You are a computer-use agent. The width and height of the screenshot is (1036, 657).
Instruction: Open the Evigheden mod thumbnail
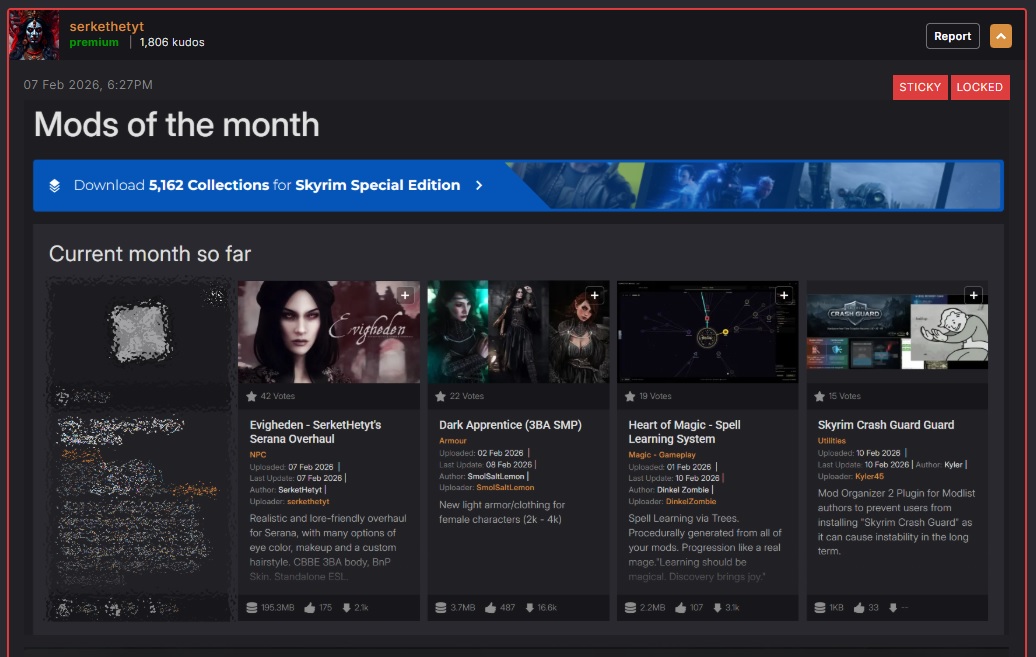pos(329,332)
